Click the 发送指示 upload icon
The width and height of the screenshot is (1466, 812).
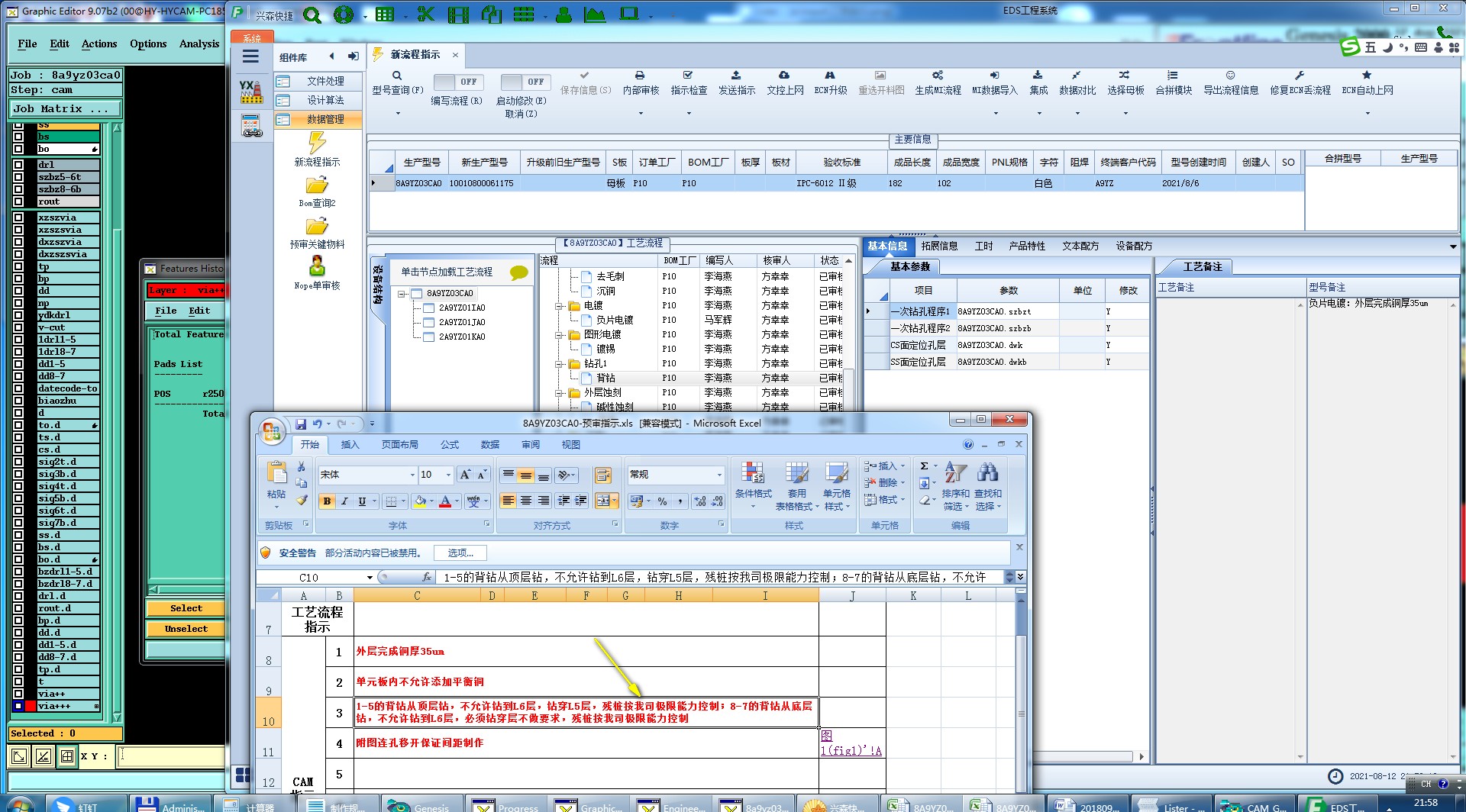click(x=736, y=76)
